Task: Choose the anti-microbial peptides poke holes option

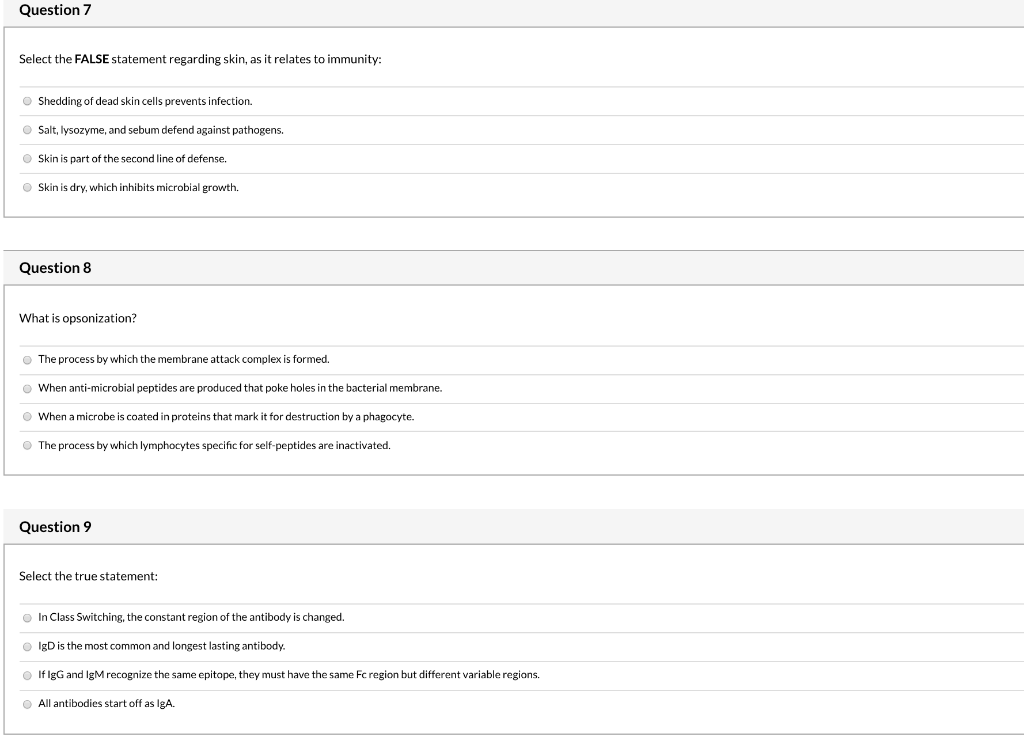Action: pyautogui.click(x=27, y=388)
